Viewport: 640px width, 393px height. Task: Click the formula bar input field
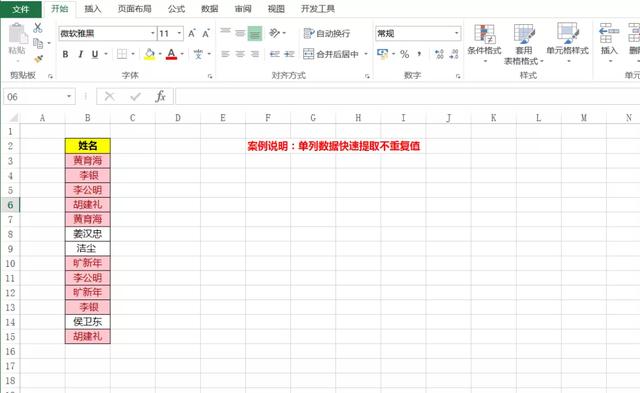tap(407, 97)
